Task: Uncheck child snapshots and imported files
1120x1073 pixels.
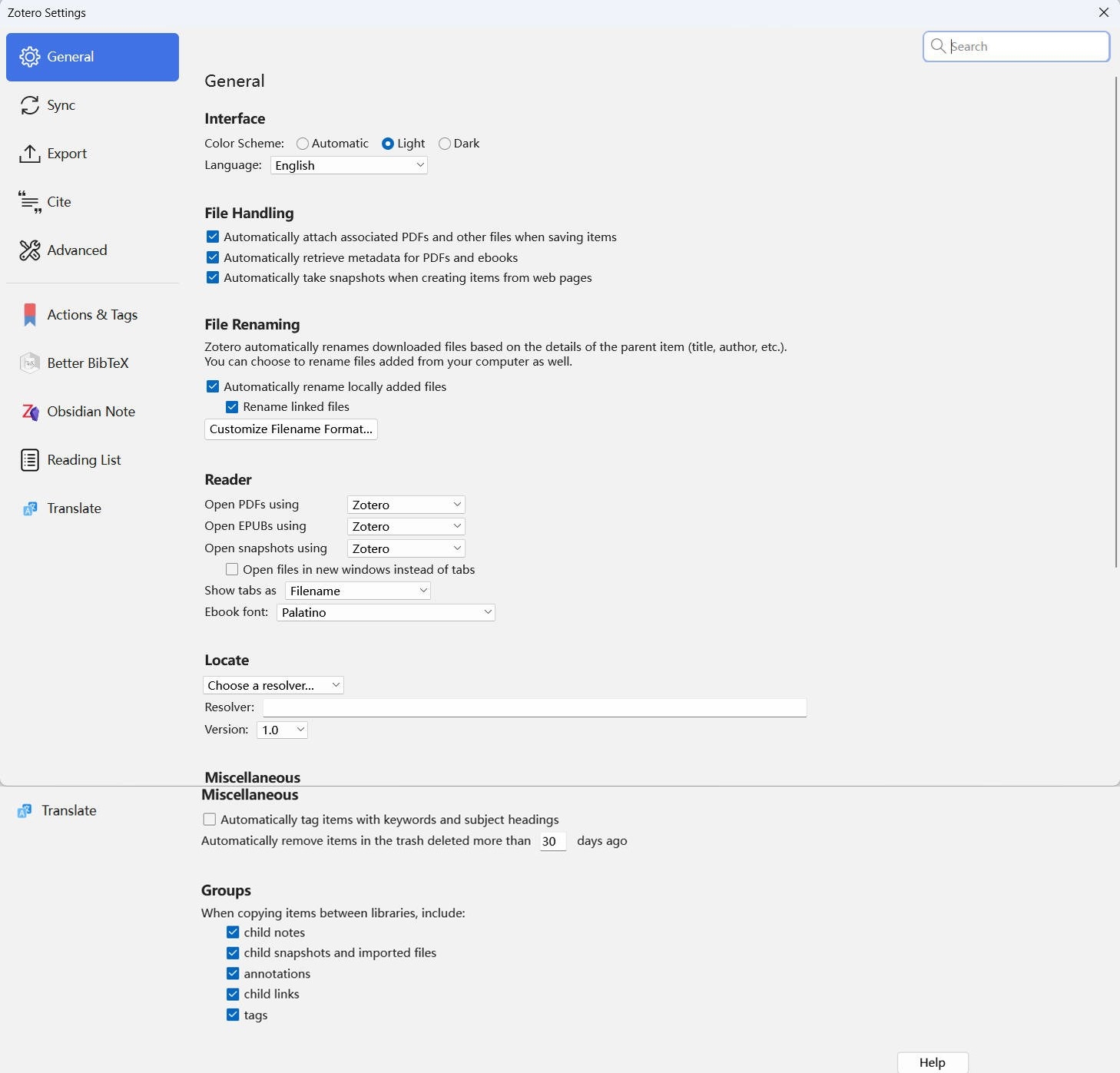Action: (233, 953)
